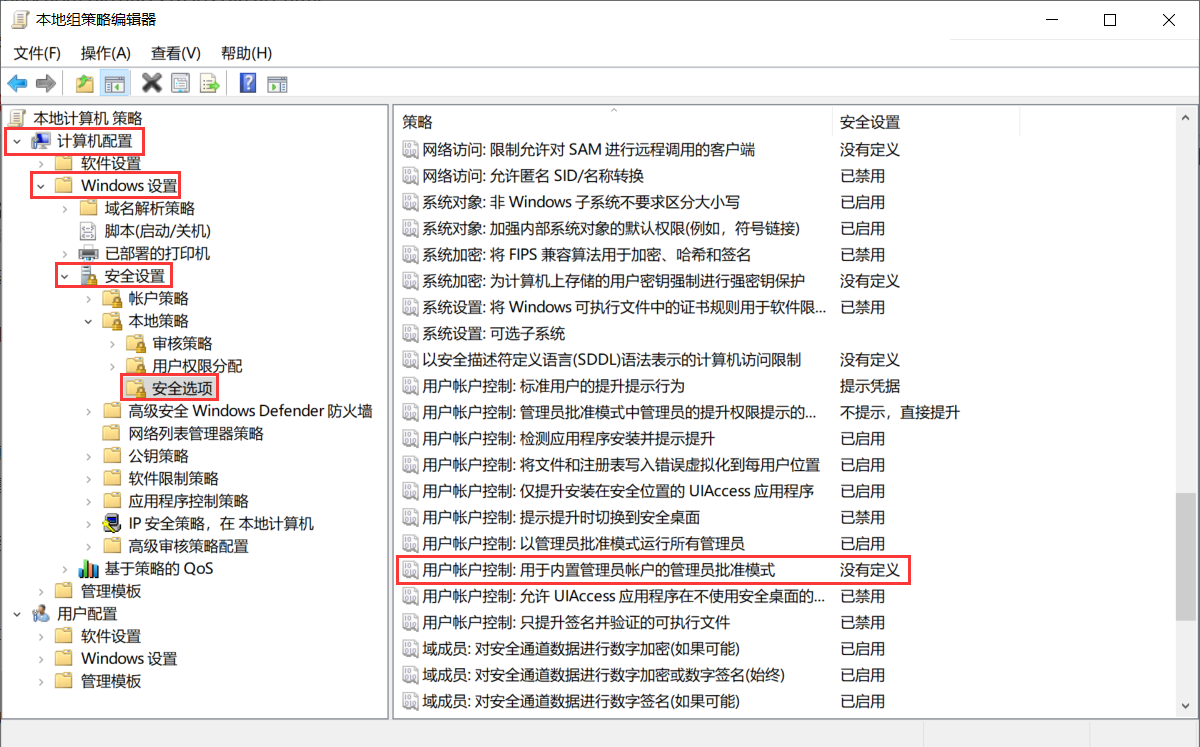
Task: Click the 安全选项 folder icon
Action: pyautogui.click(x=136, y=388)
